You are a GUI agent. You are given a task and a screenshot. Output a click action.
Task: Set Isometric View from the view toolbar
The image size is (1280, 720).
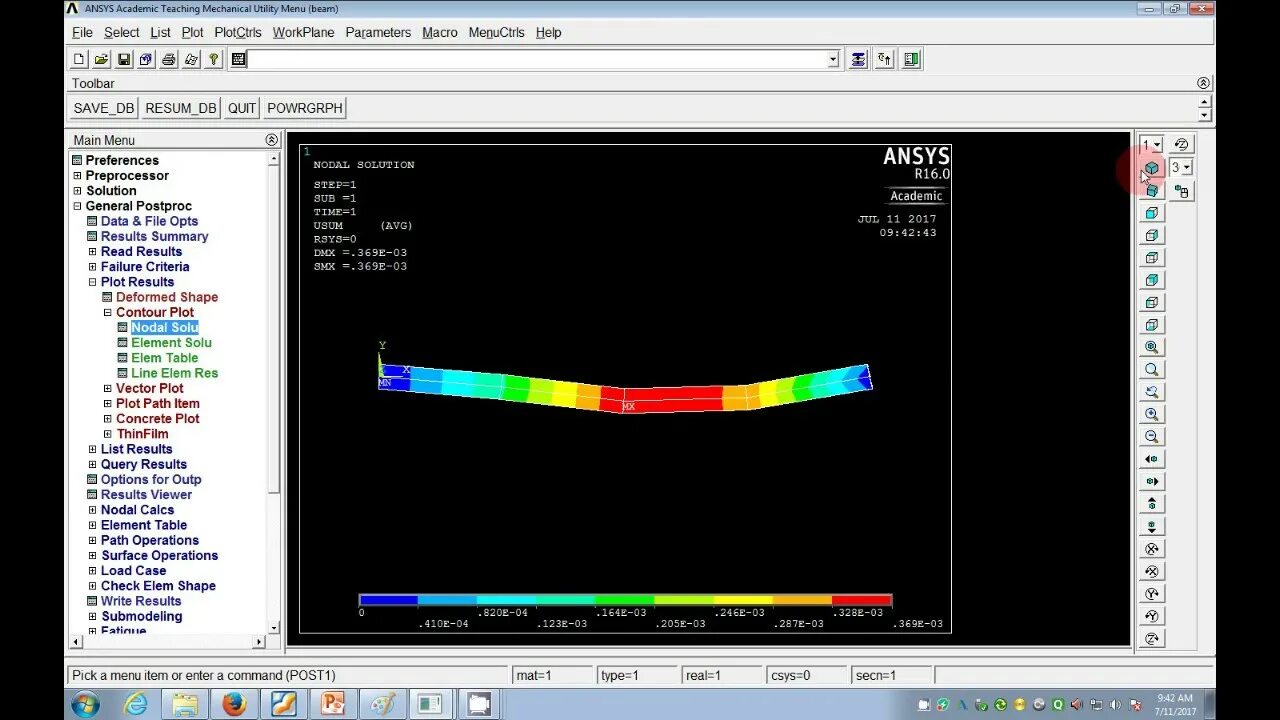[1152, 168]
